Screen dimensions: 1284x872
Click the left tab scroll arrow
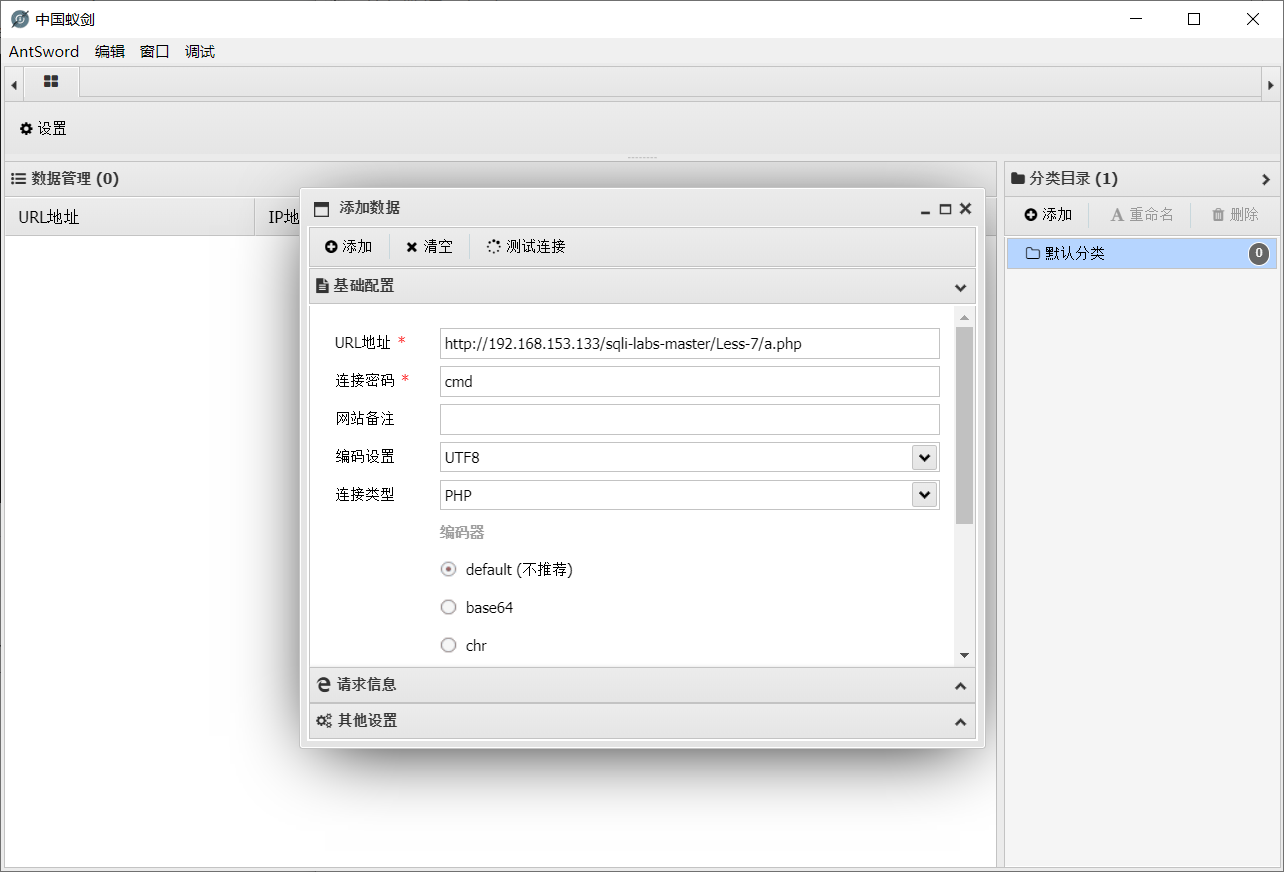coord(14,85)
